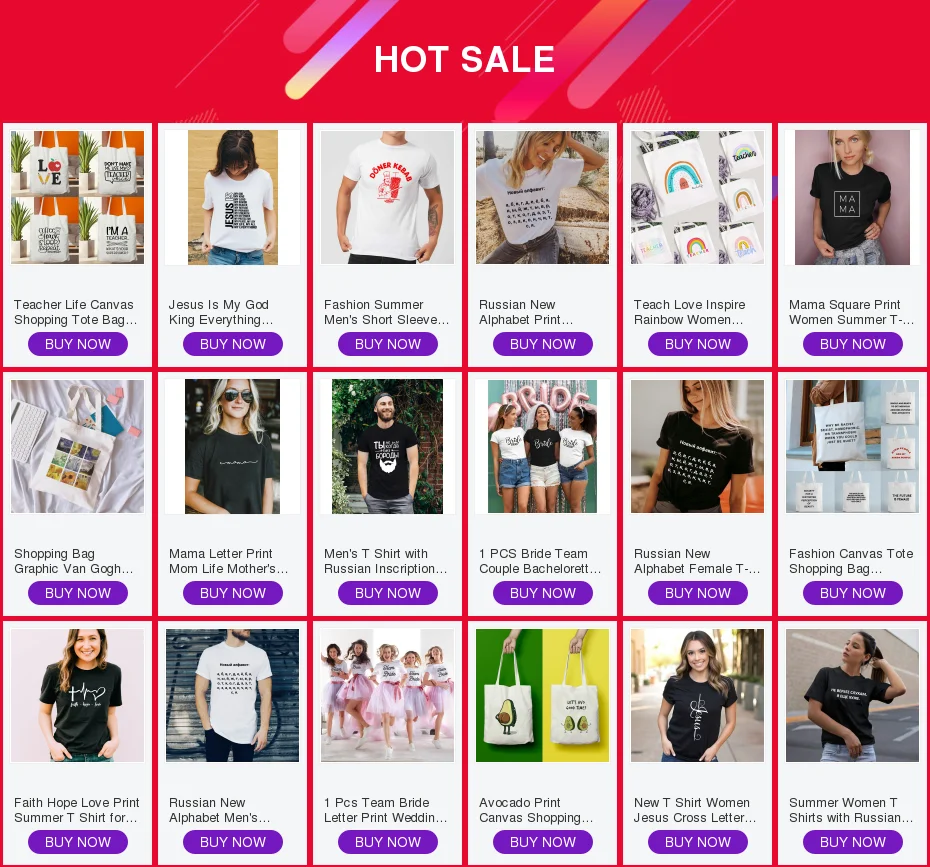930x867 pixels.
Task: Click BUY NOW under Jesus Is My God
Action: (232, 344)
